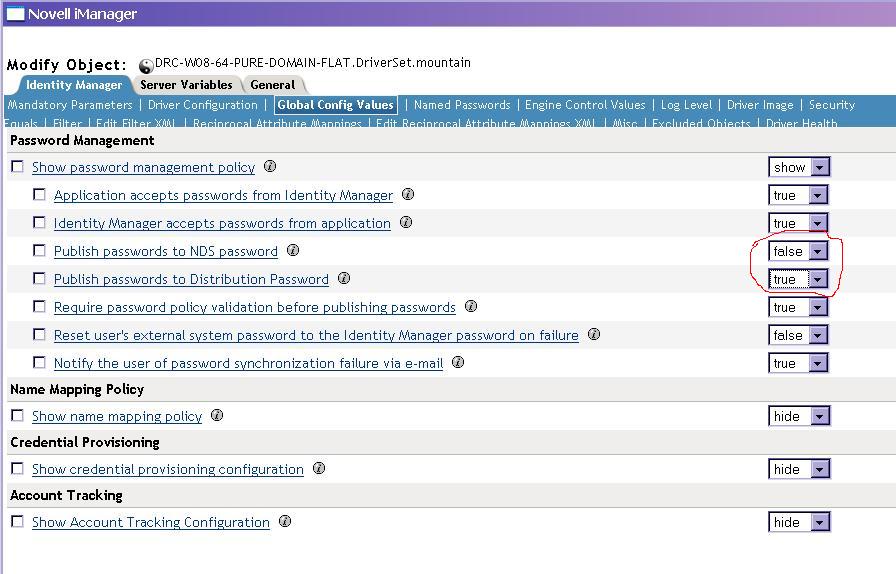The width and height of the screenshot is (896, 574).
Task: Open info icon for Publish passwords to NDS
Action: click(293, 250)
